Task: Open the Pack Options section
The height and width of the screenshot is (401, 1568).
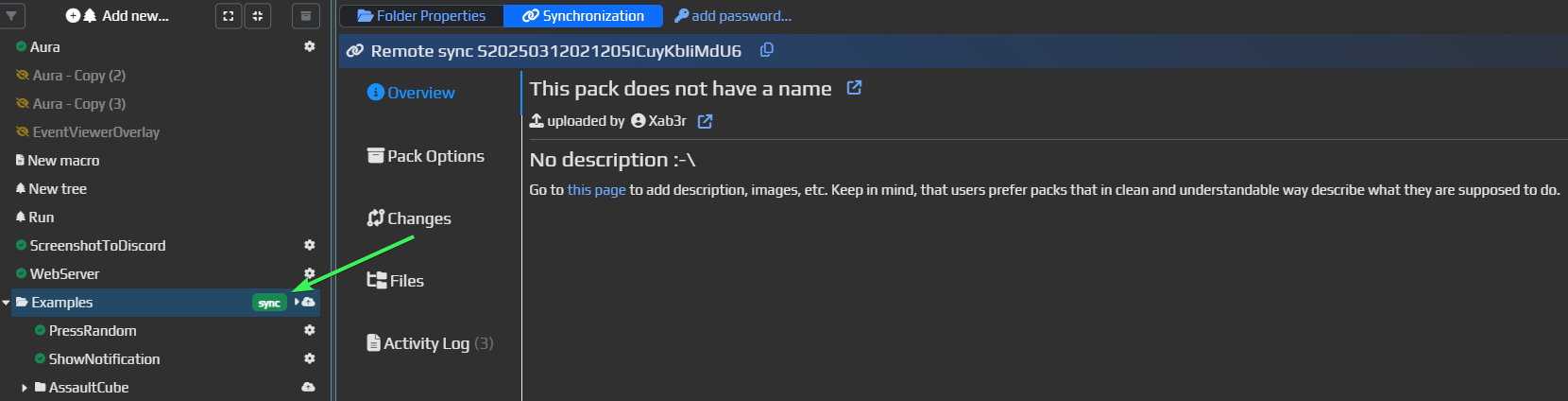Action: 426,156
